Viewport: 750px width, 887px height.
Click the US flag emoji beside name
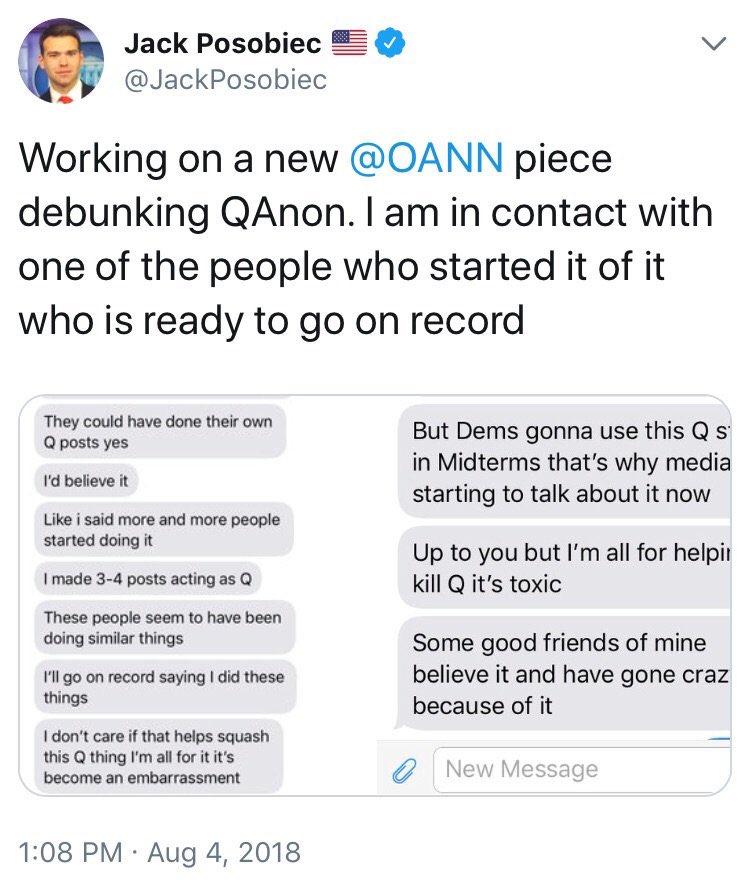[x=349, y=43]
